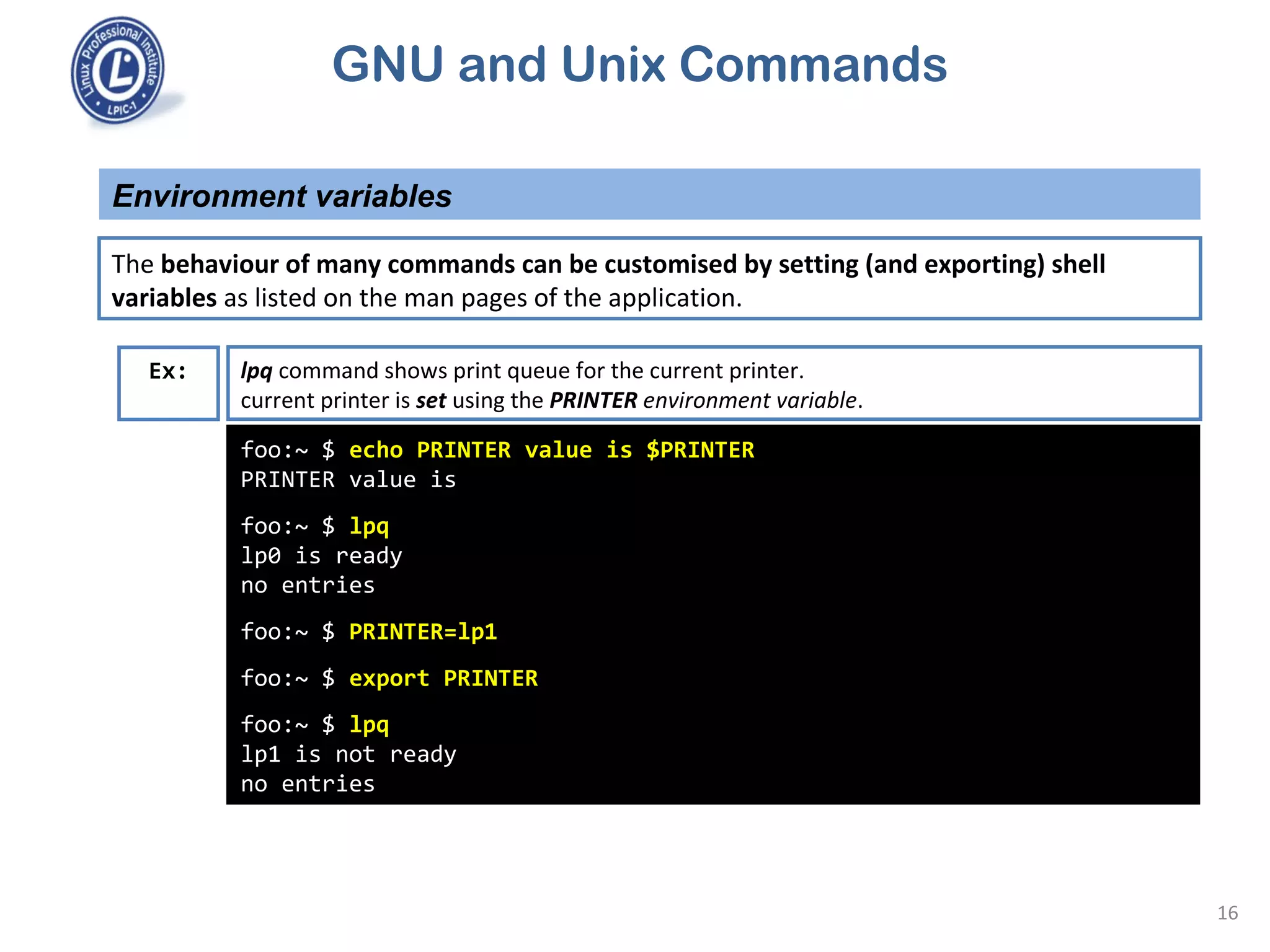1270x952 pixels.
Task: Click the 'lp0 is ready' output
Action: (x=321, y=556)
